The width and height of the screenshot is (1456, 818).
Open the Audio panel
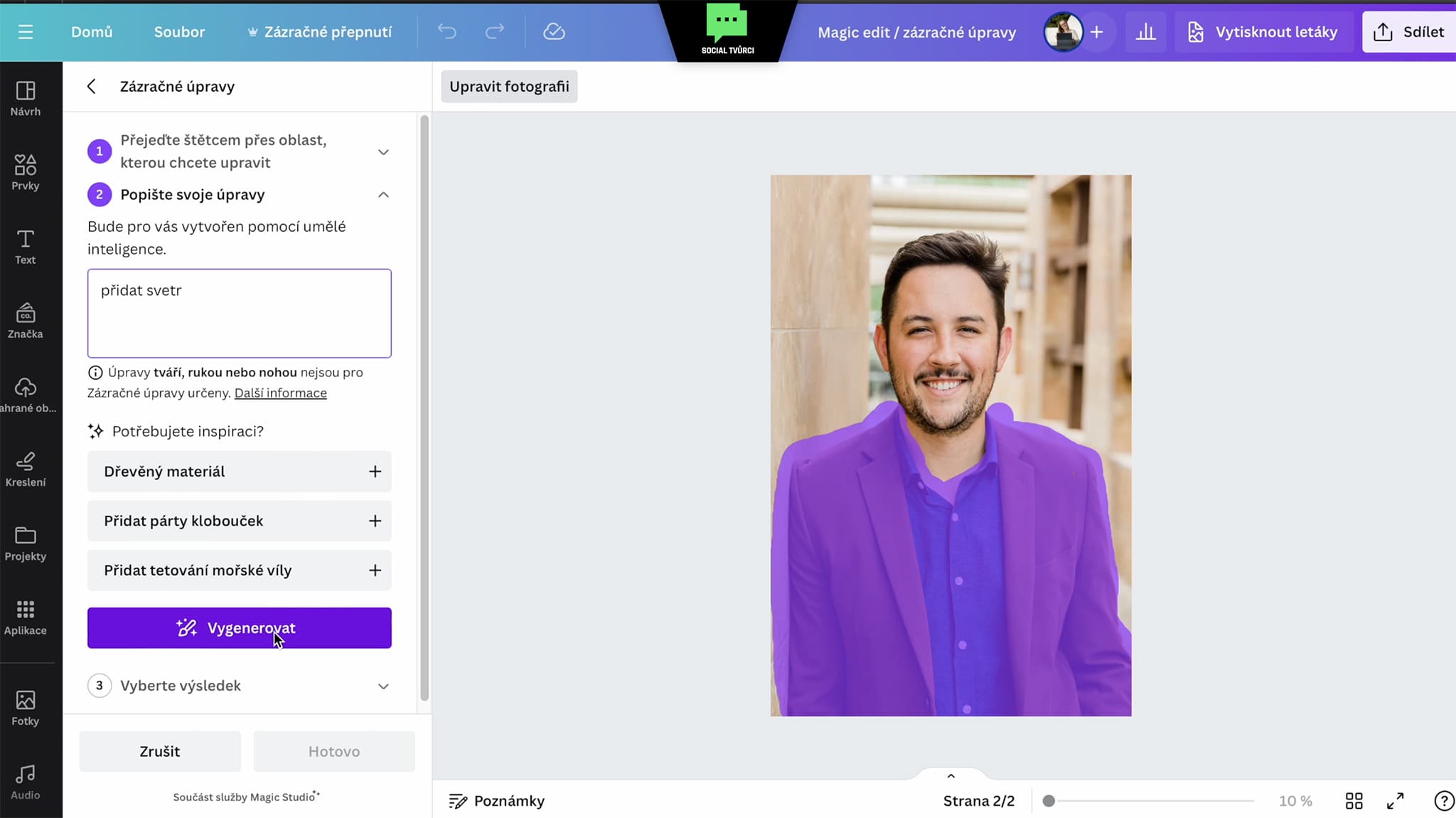[x=26, y=782]
